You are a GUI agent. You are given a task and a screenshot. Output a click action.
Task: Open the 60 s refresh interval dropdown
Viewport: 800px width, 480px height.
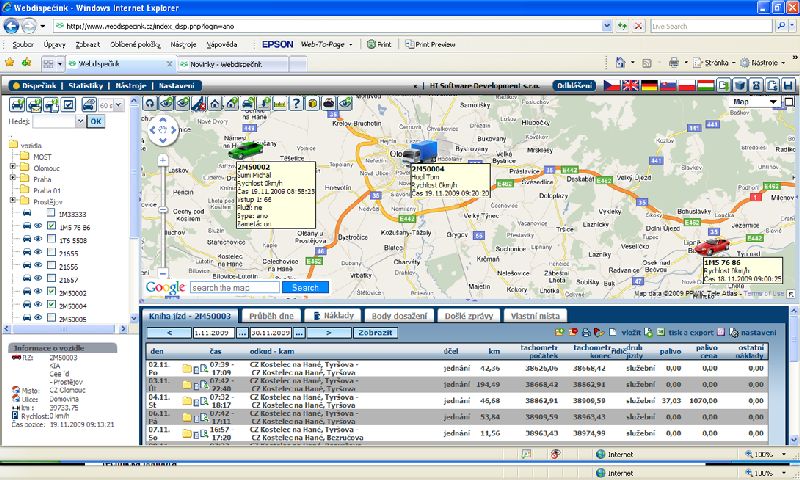click(x=118, y=105)
